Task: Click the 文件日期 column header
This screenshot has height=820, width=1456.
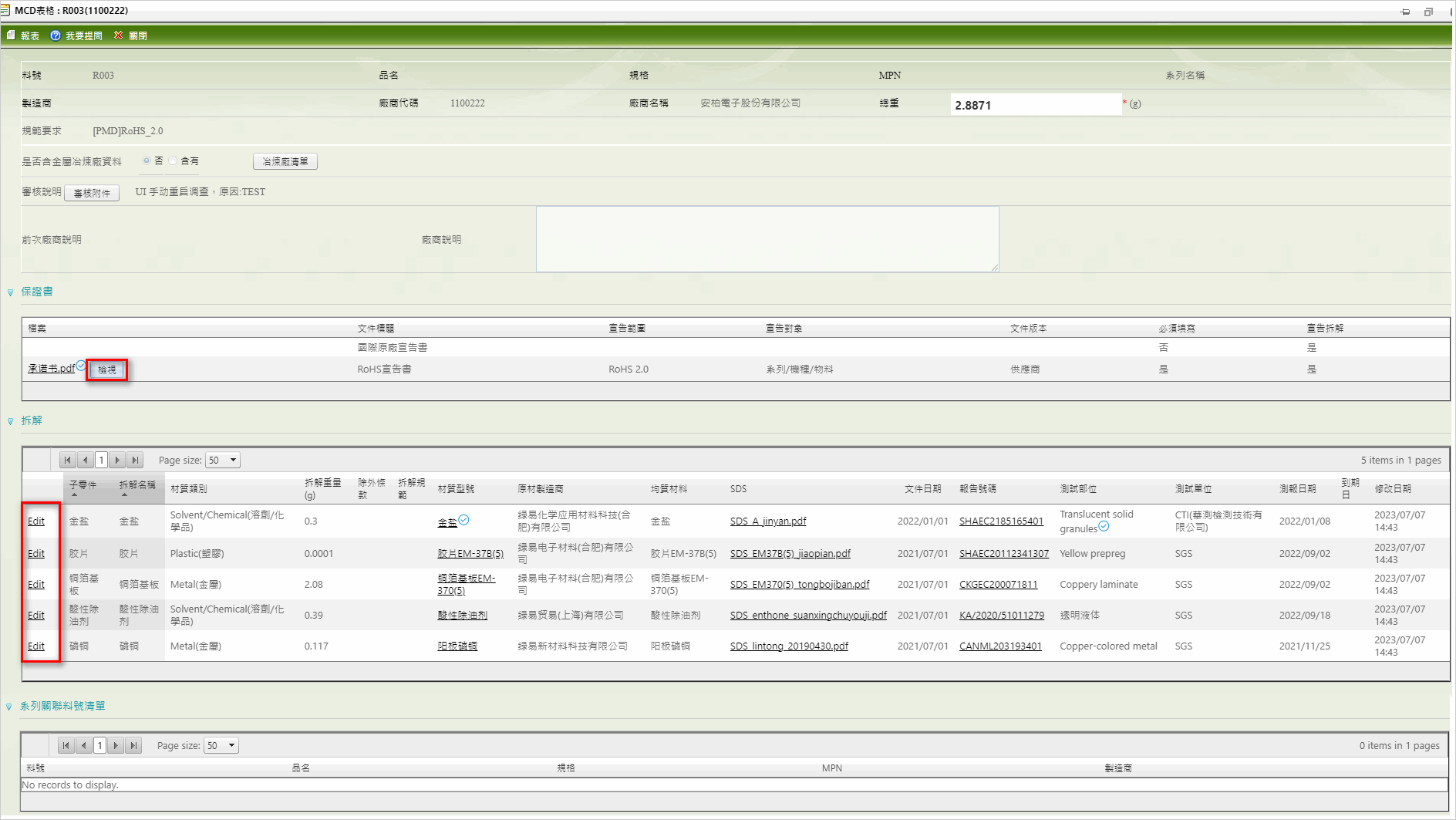Action: (923, 489)
